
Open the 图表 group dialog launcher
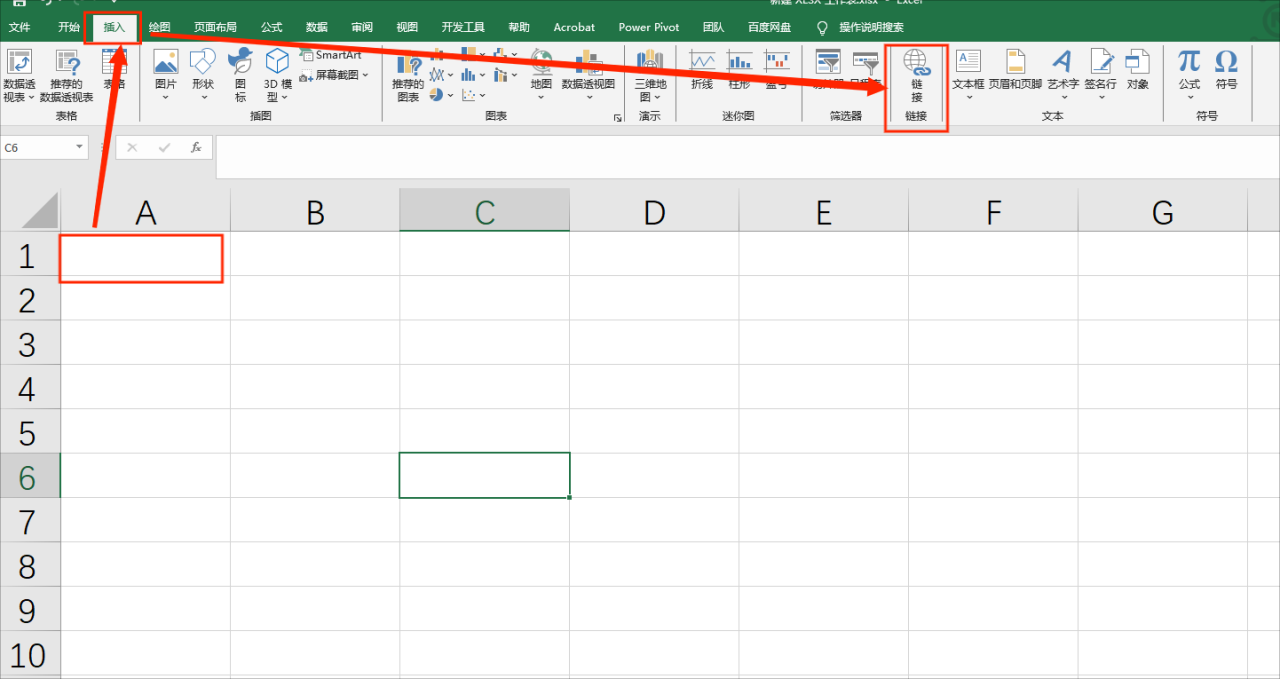click(617, 117)
